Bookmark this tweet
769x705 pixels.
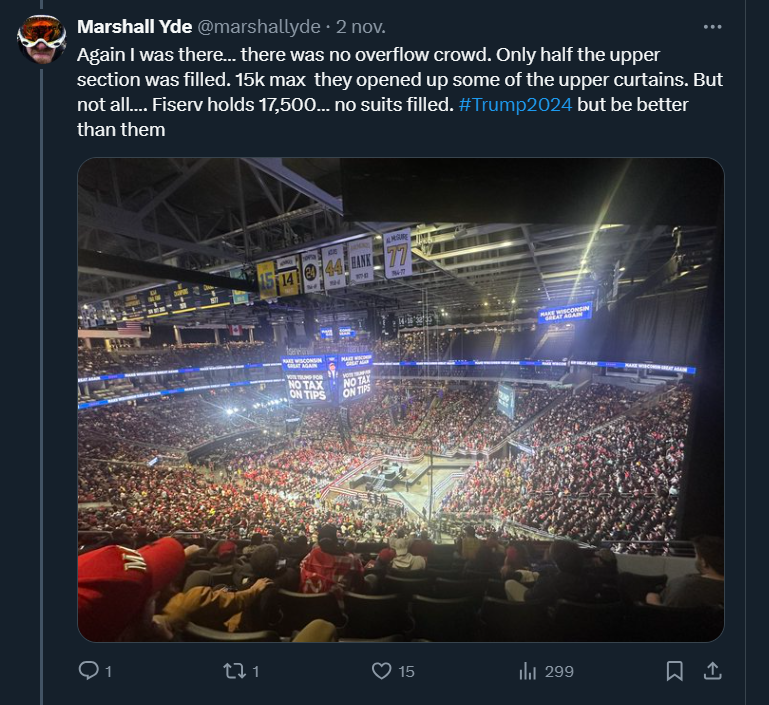674,671
